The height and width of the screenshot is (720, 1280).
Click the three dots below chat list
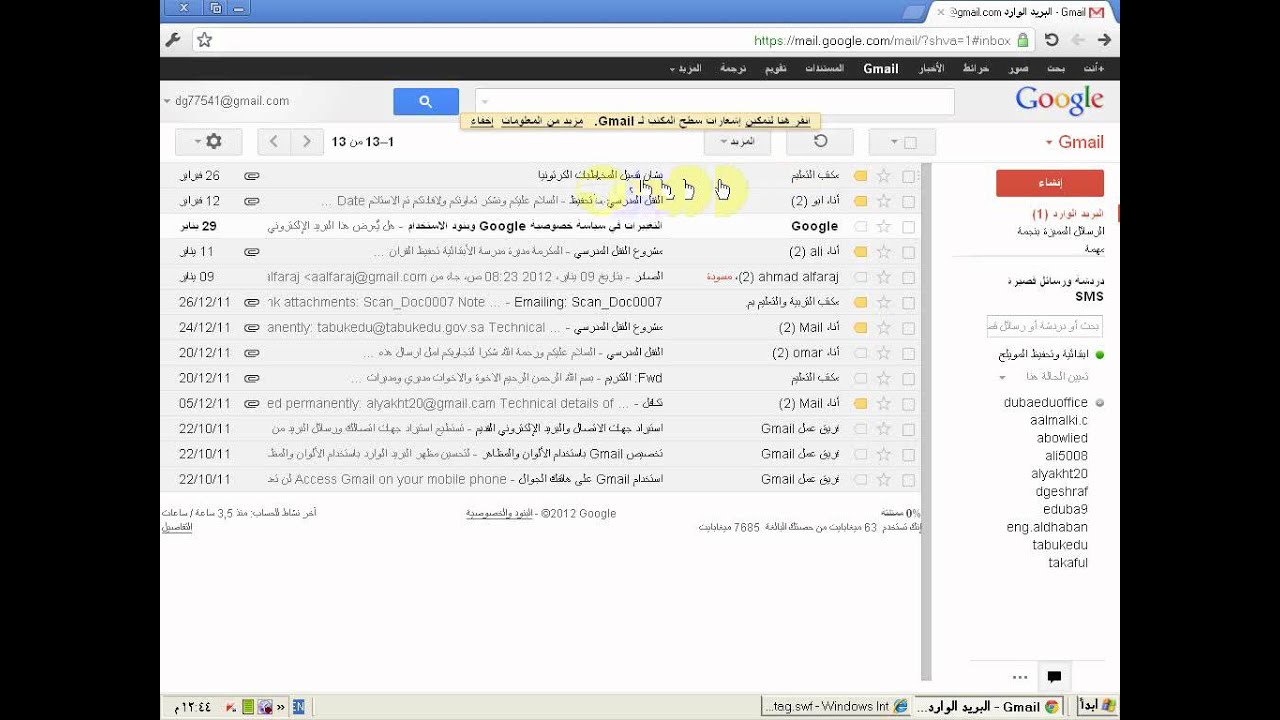click(1020, 677)
